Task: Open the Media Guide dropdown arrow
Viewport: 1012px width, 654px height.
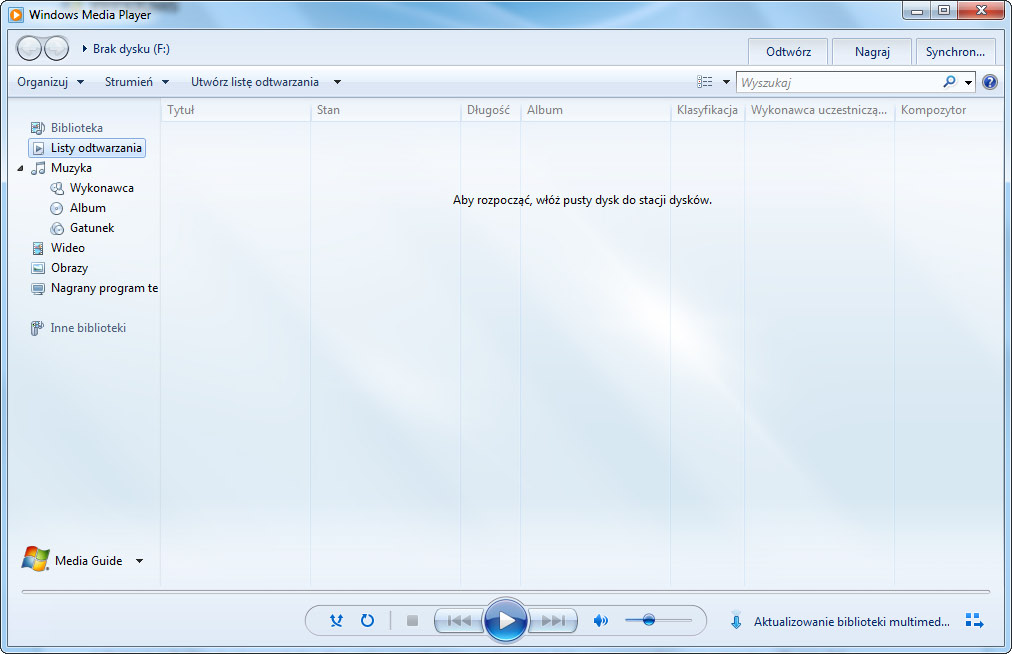Action: coord(139,560)
